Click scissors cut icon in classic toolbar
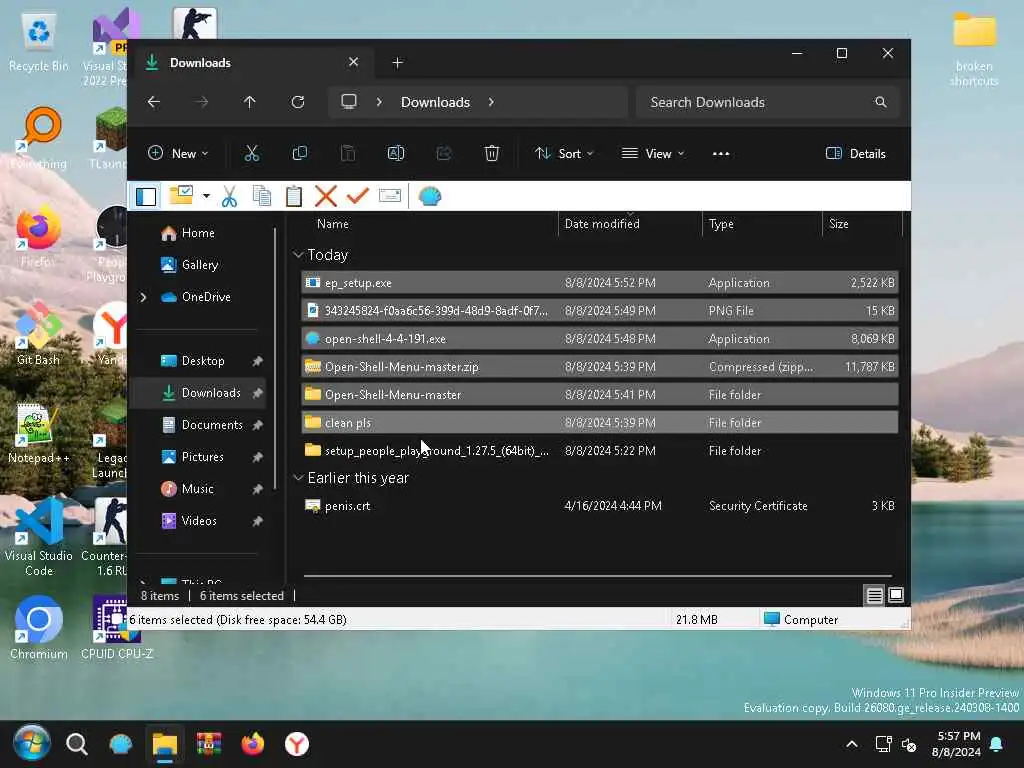This screenshot has width=1024, height=768. click(229, 196)
